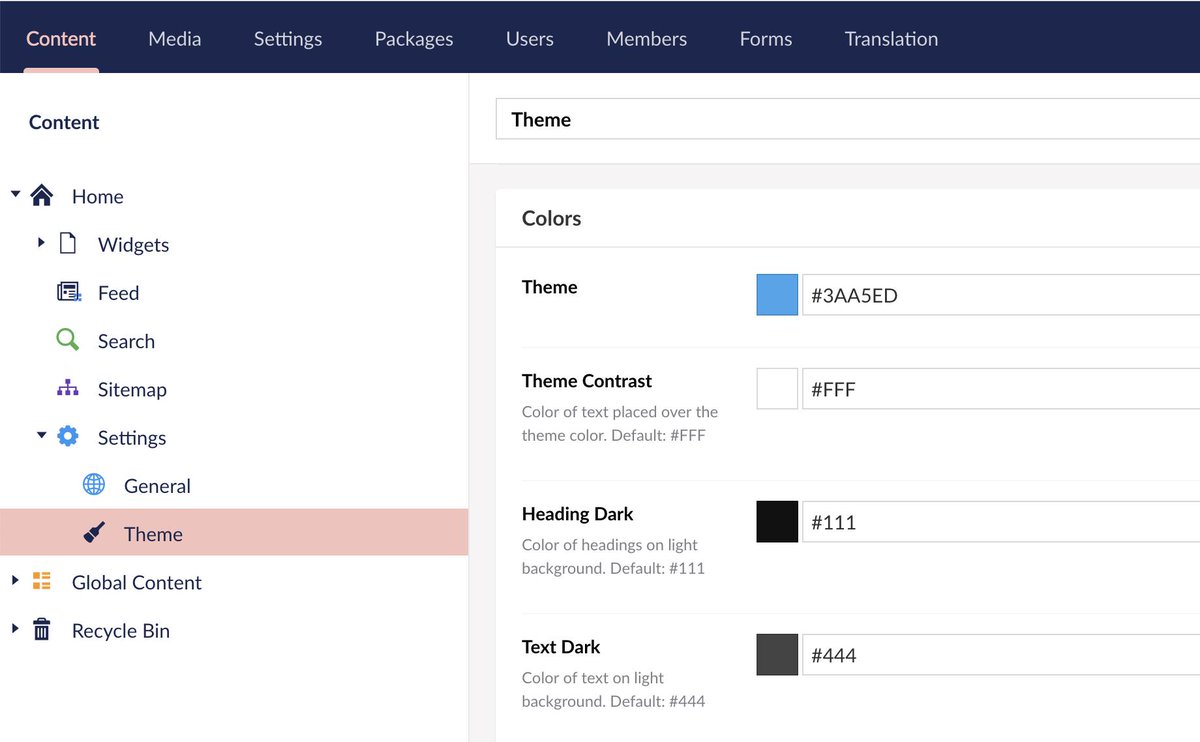Screen dimensions: 1200x742
Task: Expand the Widgets tree node
Action: tap(41, 242)
